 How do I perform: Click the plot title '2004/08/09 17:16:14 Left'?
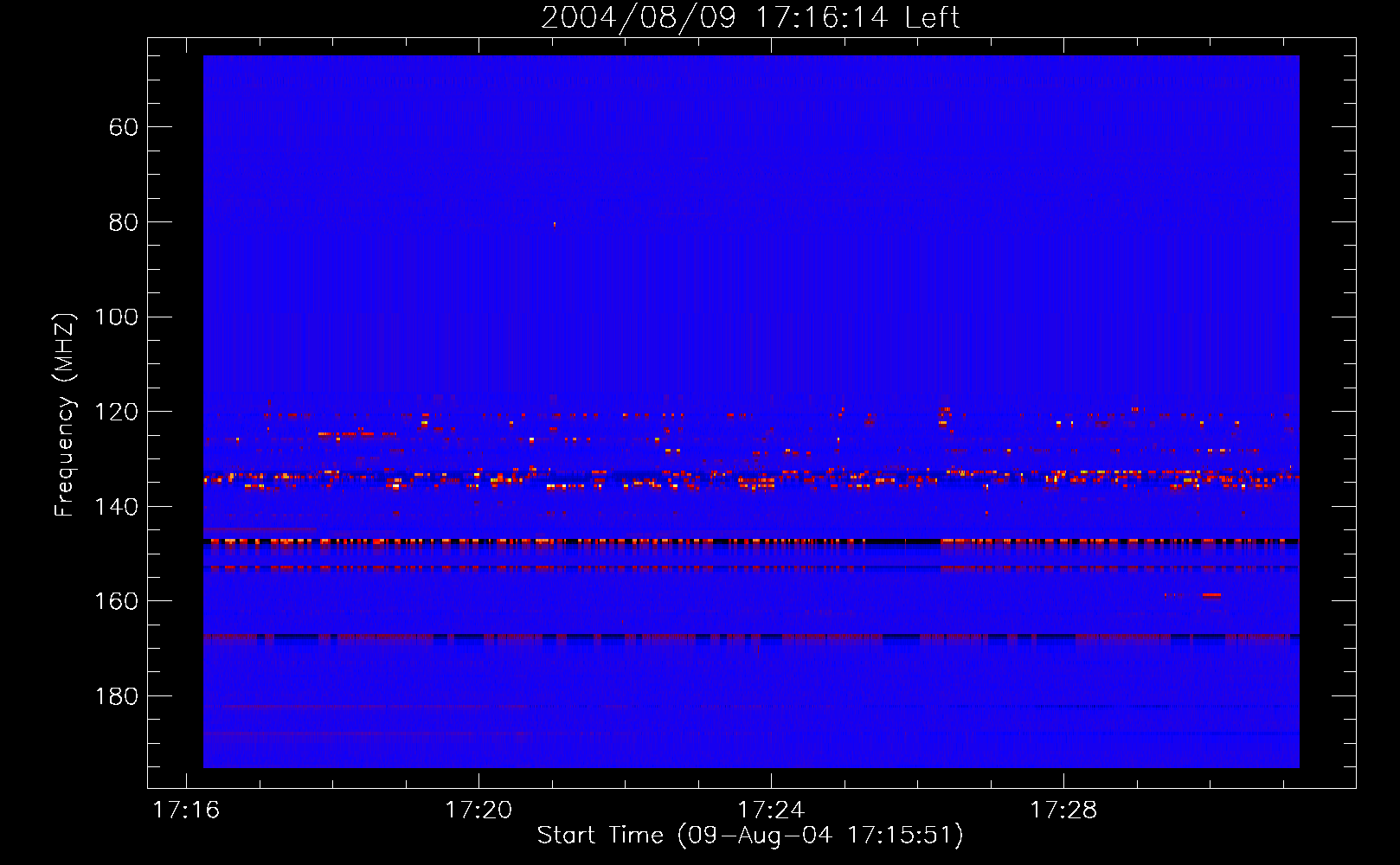tap(750, 17)
